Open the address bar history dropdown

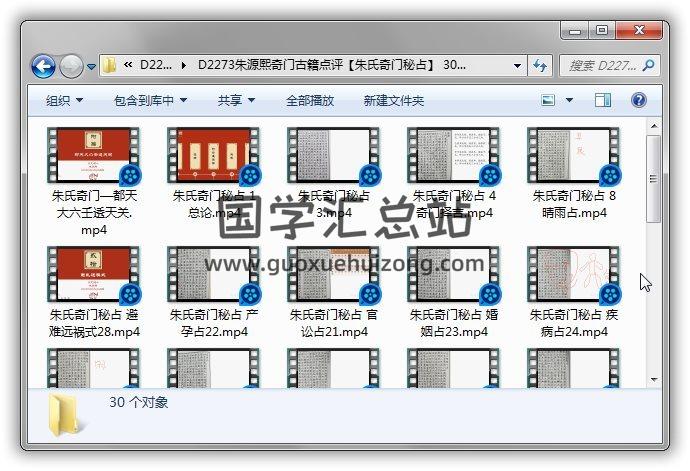click(x=518, y=66)
